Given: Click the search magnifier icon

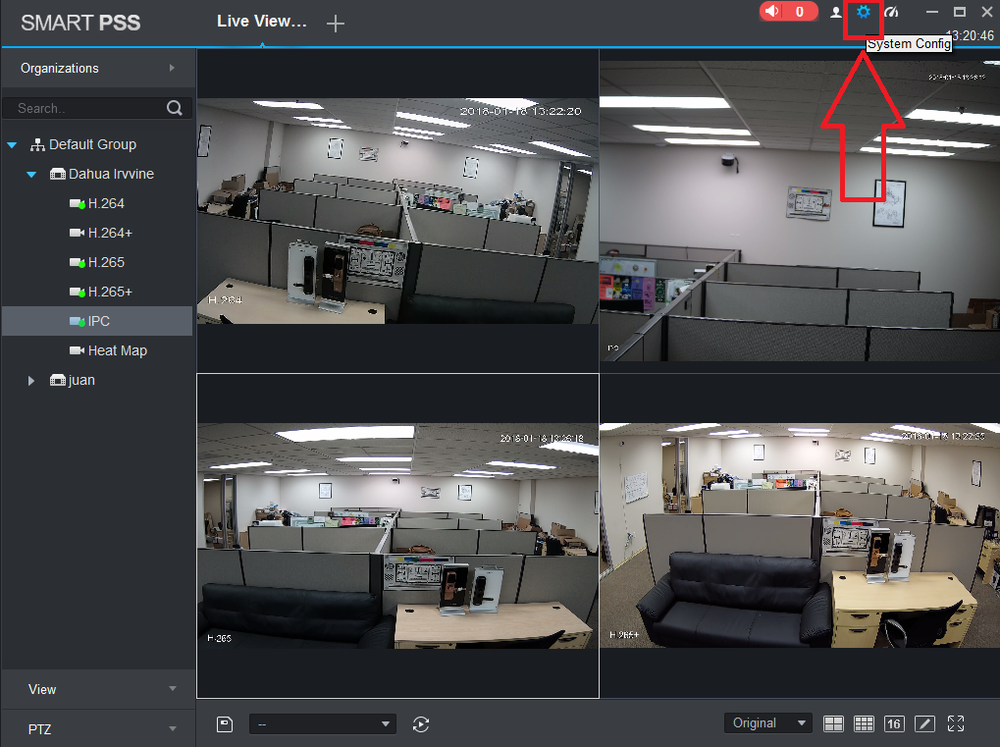Looking at the screenshot, I should pyautogui.click(x=174, y=108).
